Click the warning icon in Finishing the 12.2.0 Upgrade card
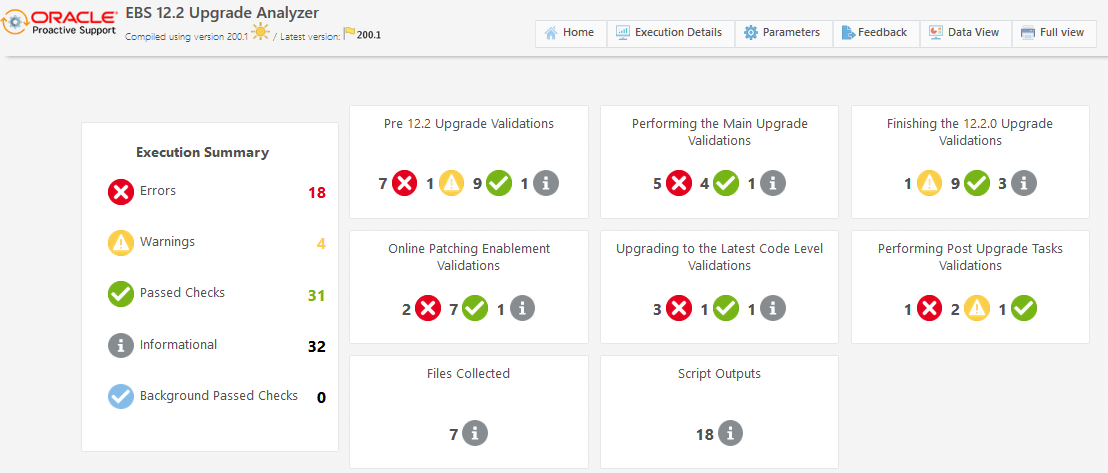 pos(929,183)
